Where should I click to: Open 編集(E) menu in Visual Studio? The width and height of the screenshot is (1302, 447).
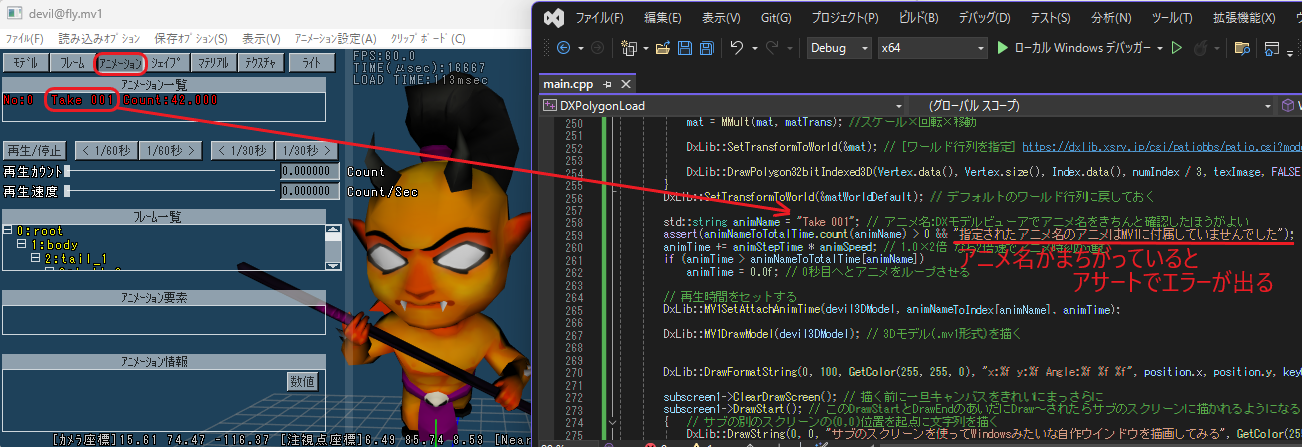point(663,17)
